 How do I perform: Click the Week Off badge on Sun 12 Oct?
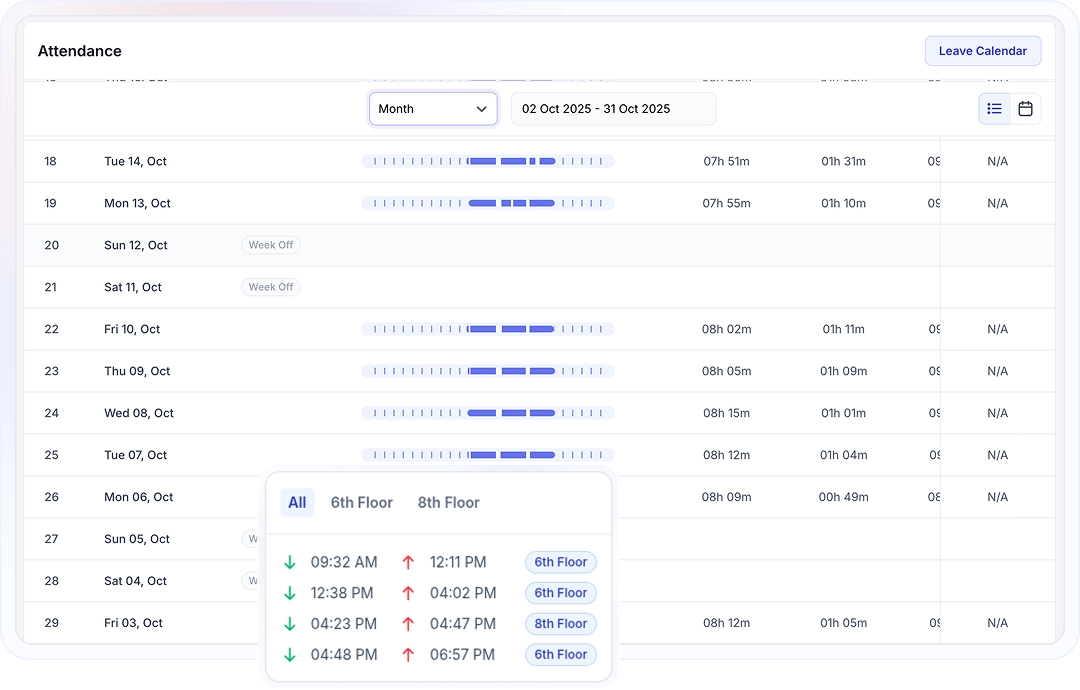(270, 244)
